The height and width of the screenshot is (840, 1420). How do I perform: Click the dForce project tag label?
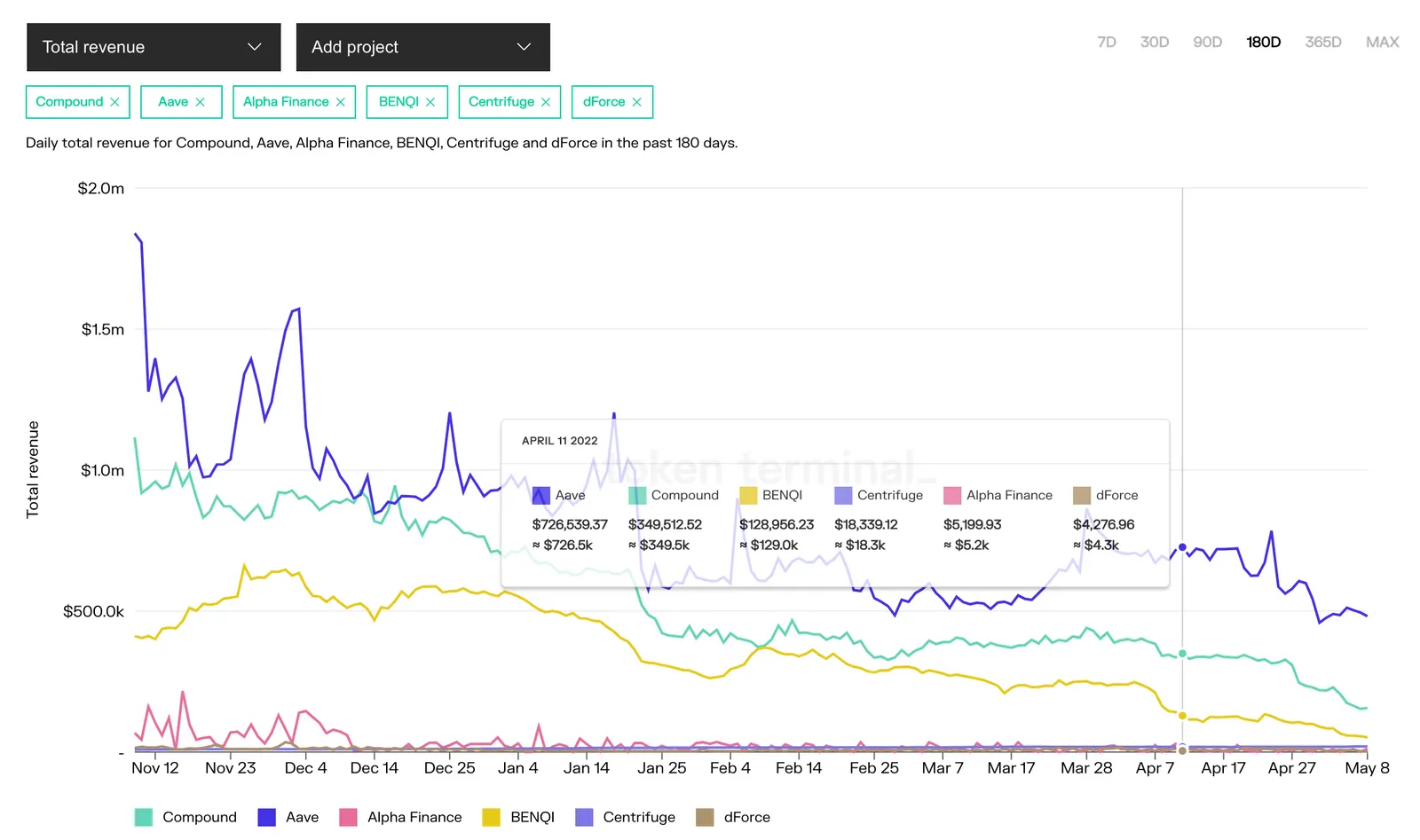(604, 102)
